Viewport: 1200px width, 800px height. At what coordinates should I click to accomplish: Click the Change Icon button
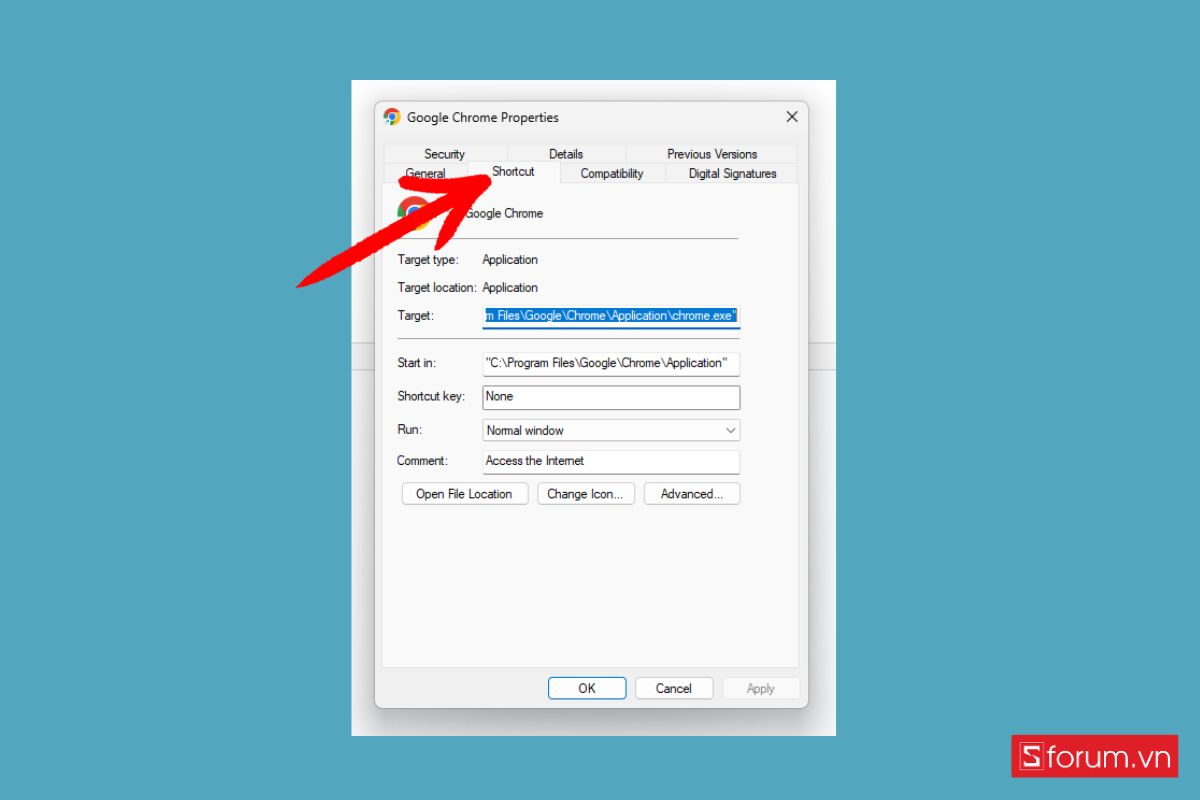[x=585, y=494]
